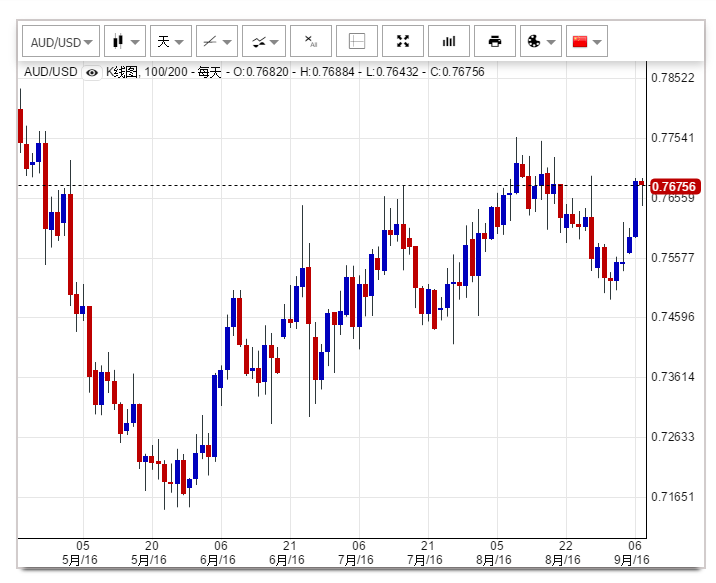Click the 21 7月/16 date label
This screenshot has width=716, height=583.
click(425, 552)
